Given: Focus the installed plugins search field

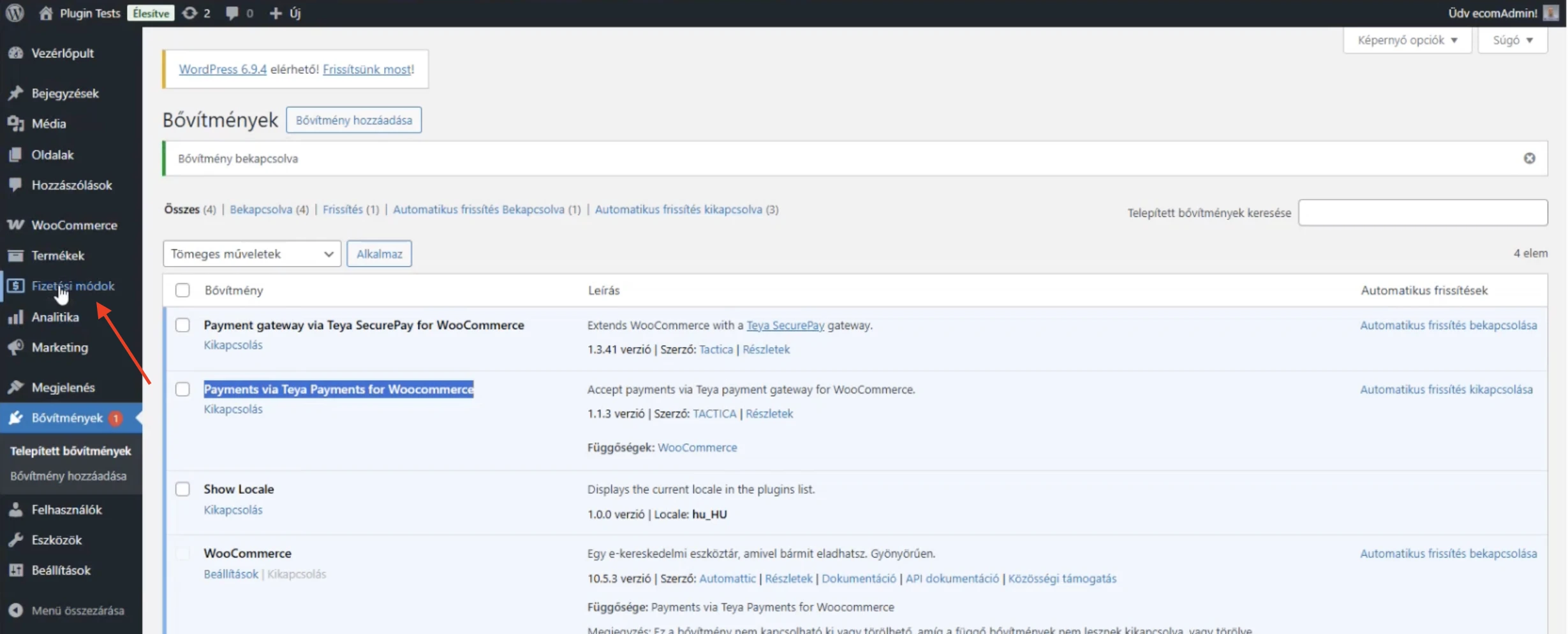Looking at the screenshot, I should tap(1423, 212).
